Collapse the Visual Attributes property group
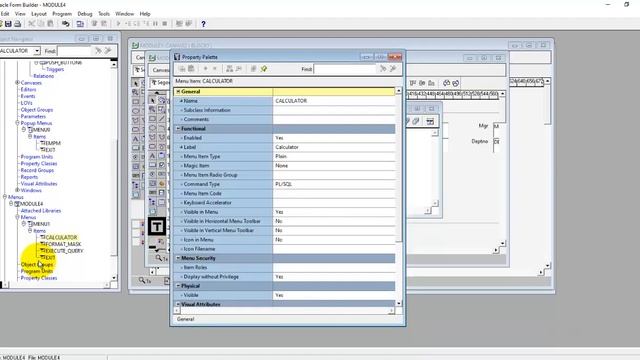 click(178, 304)
